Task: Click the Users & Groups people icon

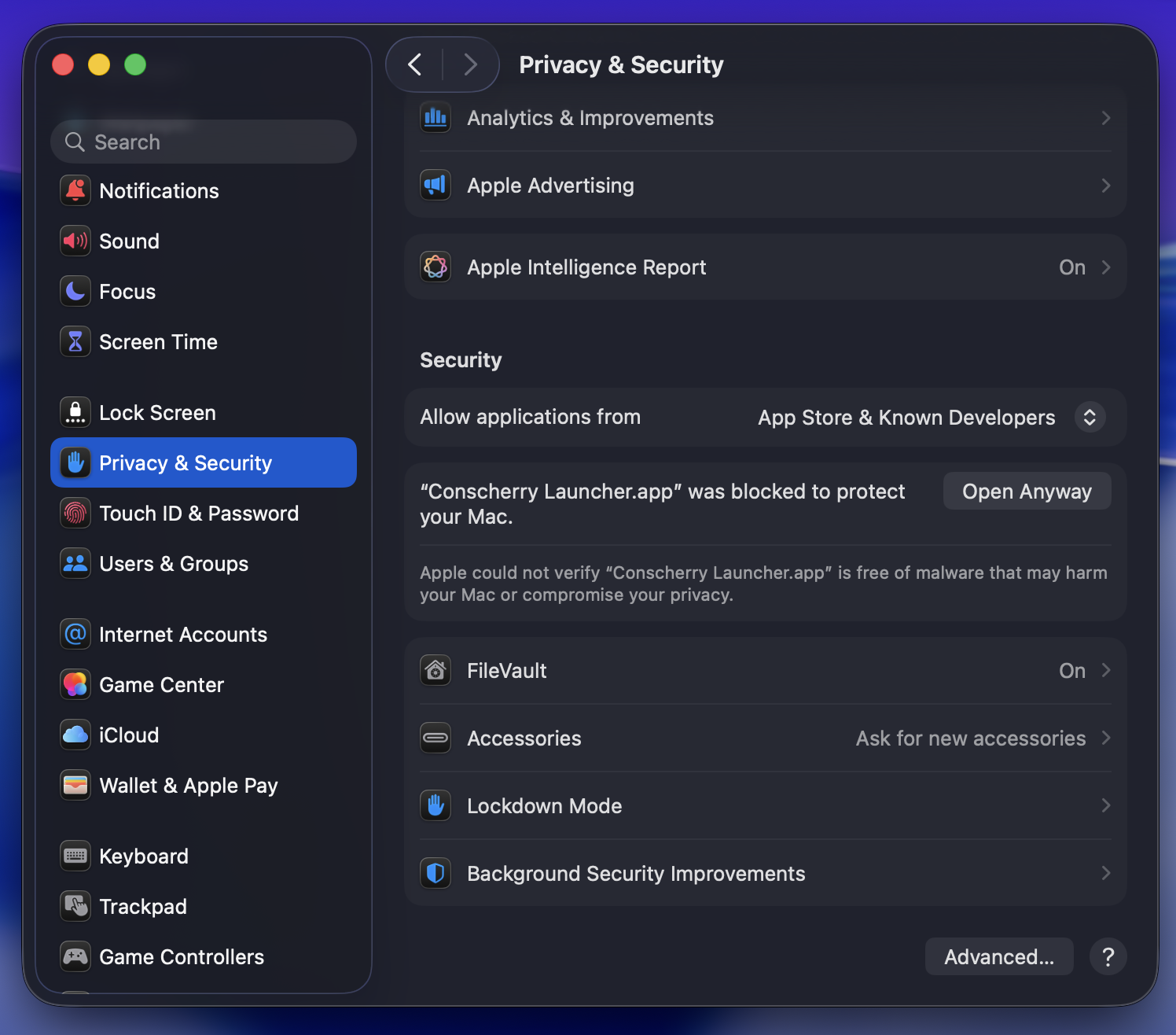Action: coord(75,564)
